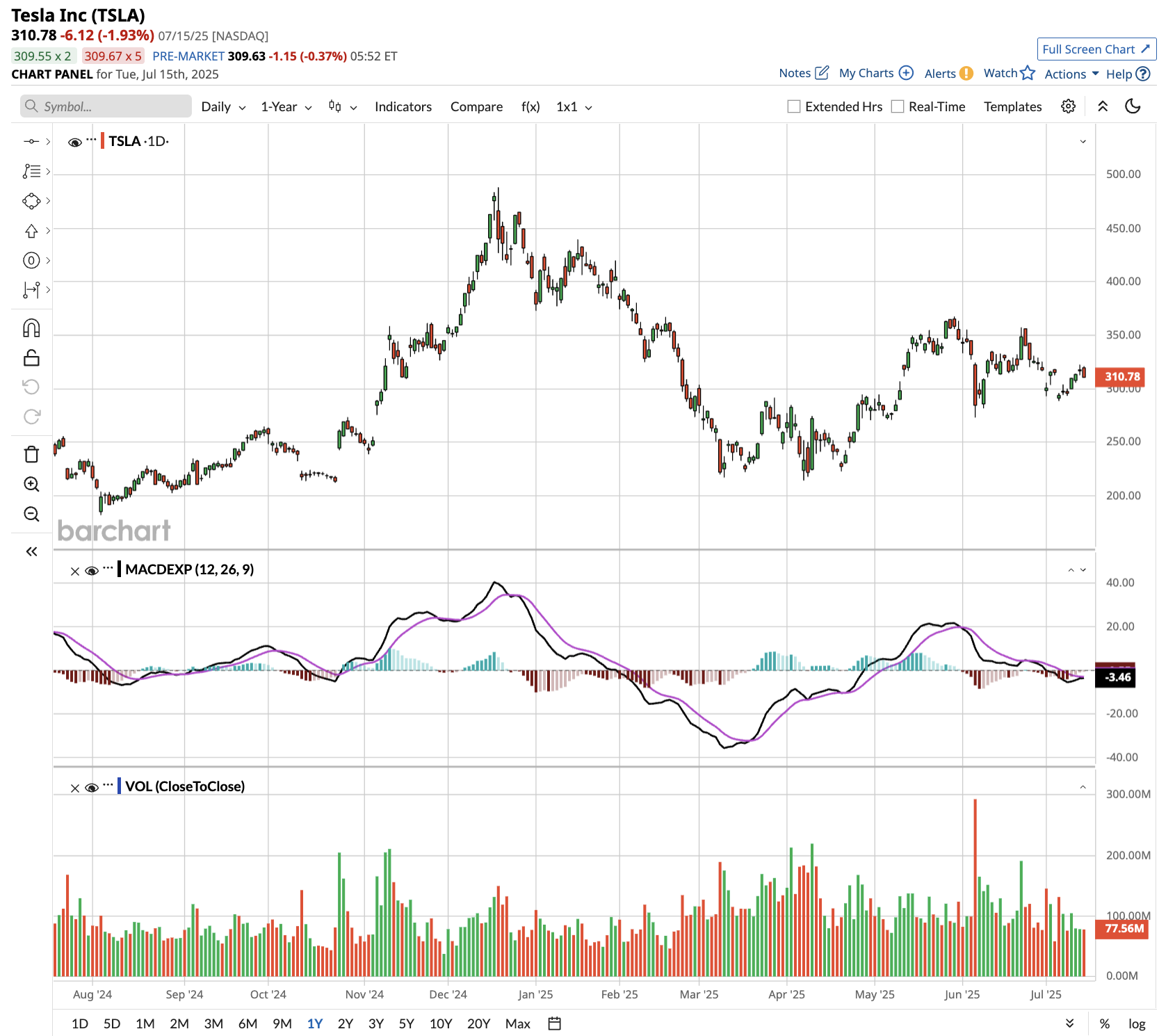Enable the Extended Hrs checkbox
Image resolution: width=1175 pixels, height=1036 pixels.
point(794,106)
